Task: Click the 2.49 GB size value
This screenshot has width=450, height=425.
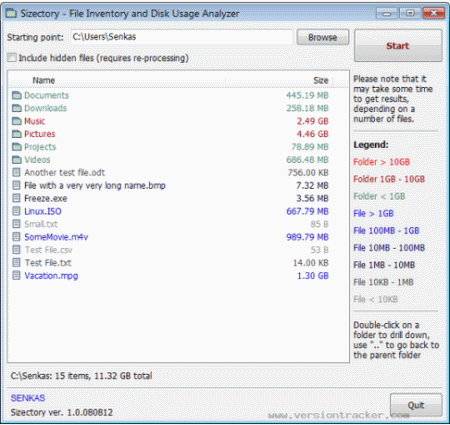Action: [313, 121]
